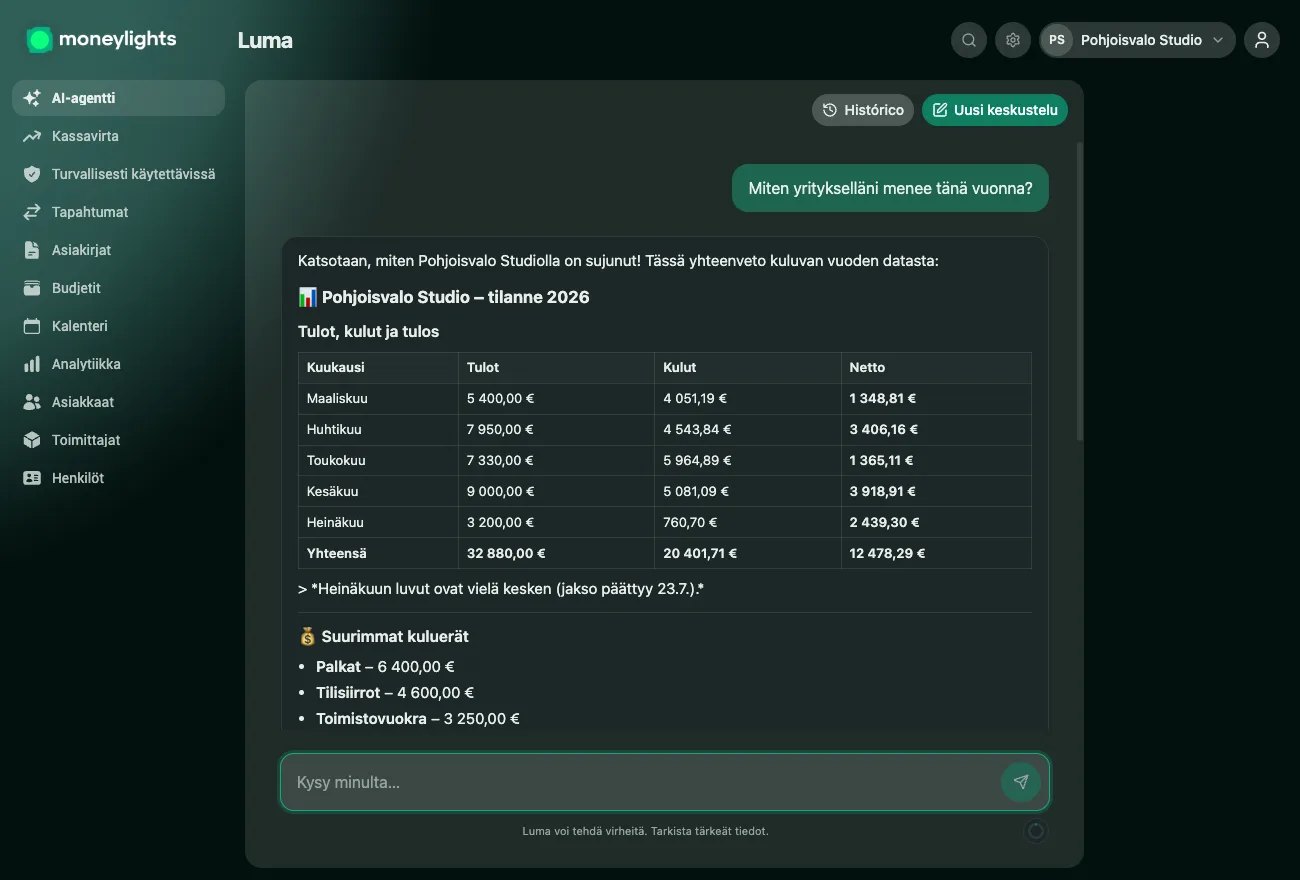1300x880 pixels.
Task: Open the Kalenteri section
Action: pyautogui.click(x=118, y=326)
